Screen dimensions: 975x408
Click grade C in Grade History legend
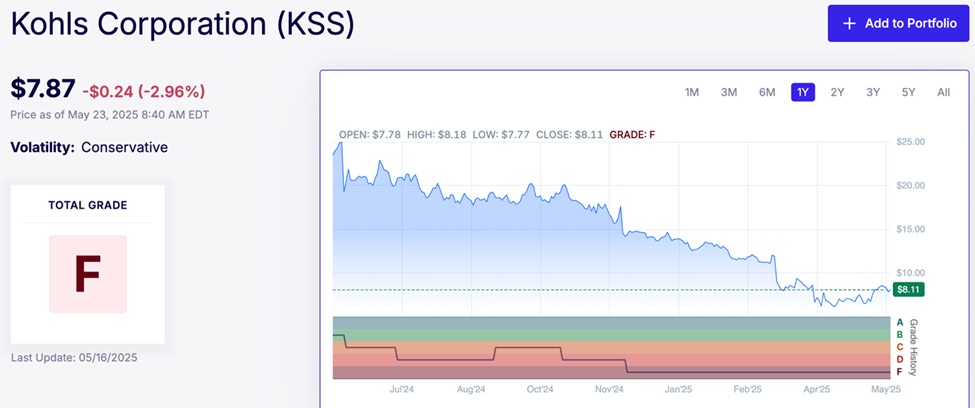[899, 347]
